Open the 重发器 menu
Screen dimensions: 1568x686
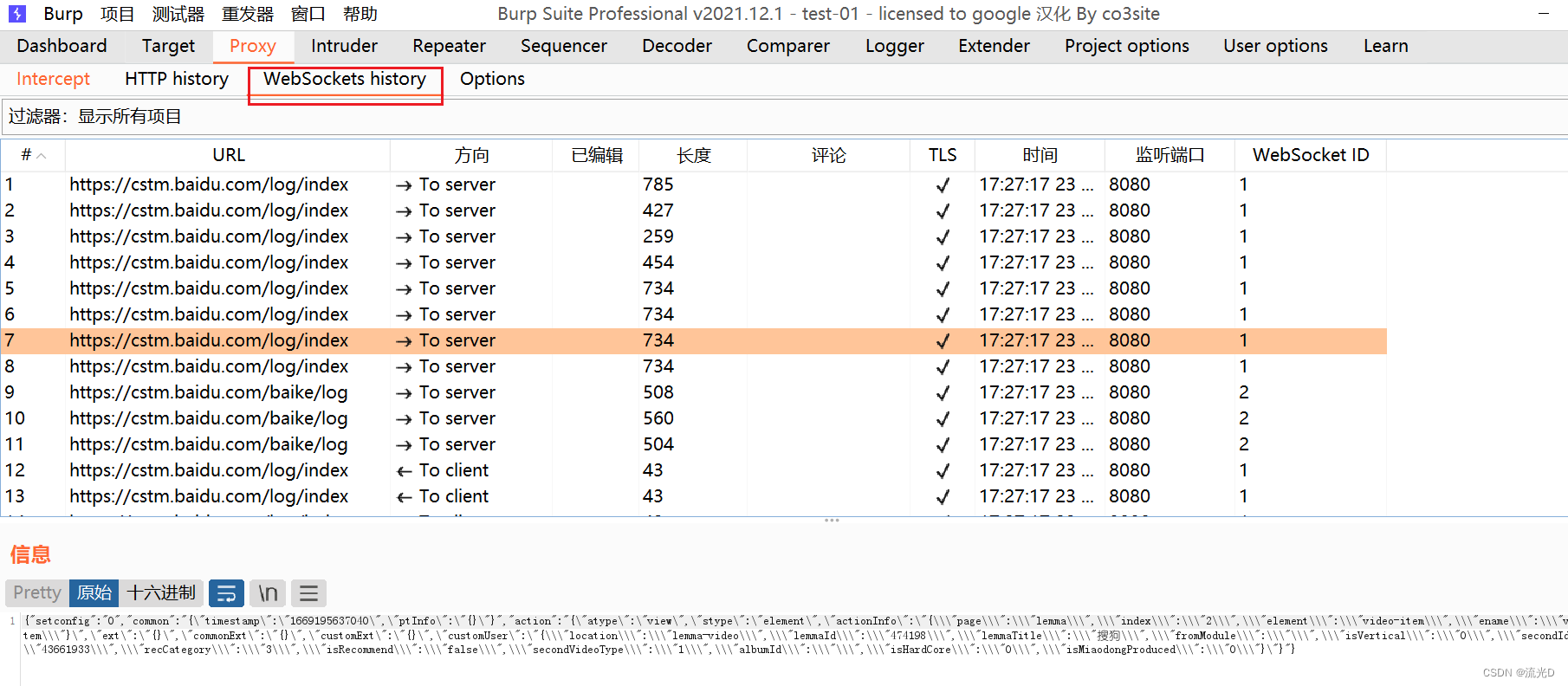point(248,14)
